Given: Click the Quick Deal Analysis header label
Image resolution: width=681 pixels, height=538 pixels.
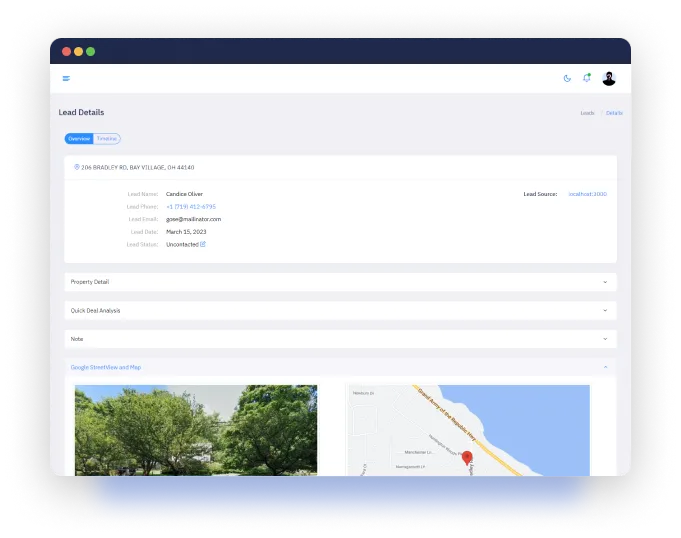Looking at the screenshot, I should [96, 310].
